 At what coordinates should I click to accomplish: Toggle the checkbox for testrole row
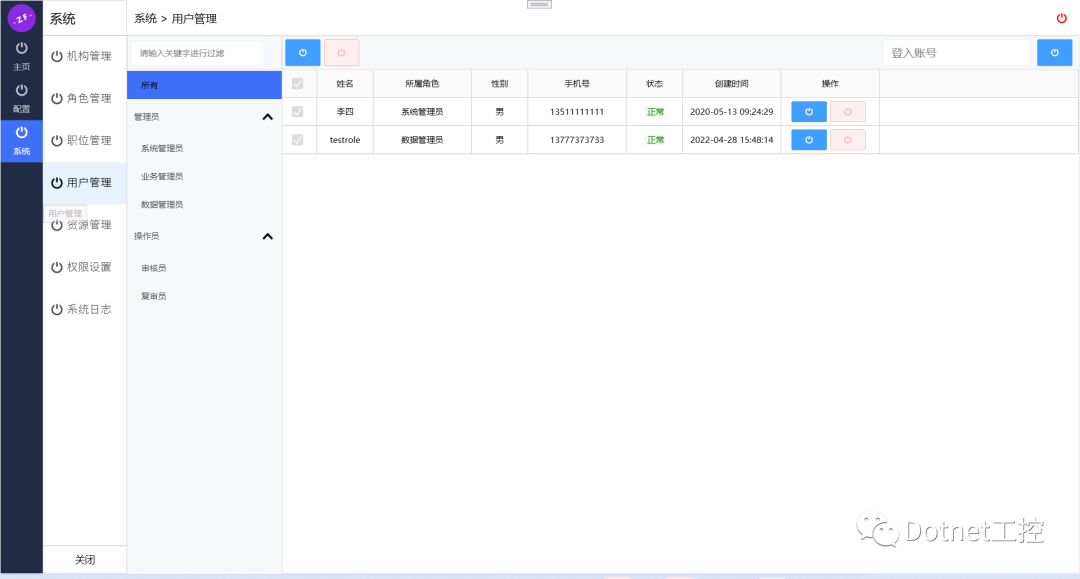298,140
